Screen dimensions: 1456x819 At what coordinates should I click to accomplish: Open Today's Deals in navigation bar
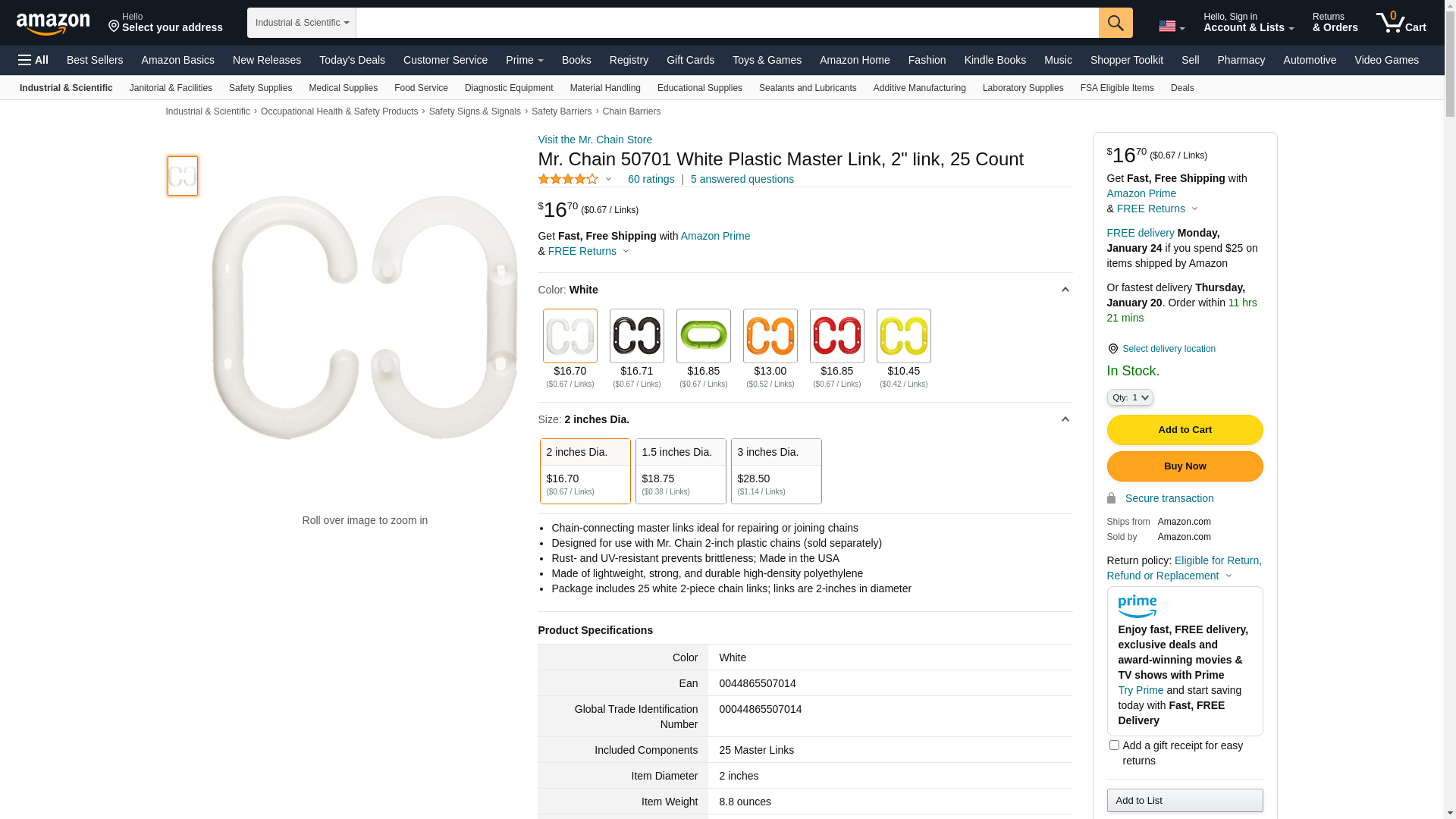point(352,60)
